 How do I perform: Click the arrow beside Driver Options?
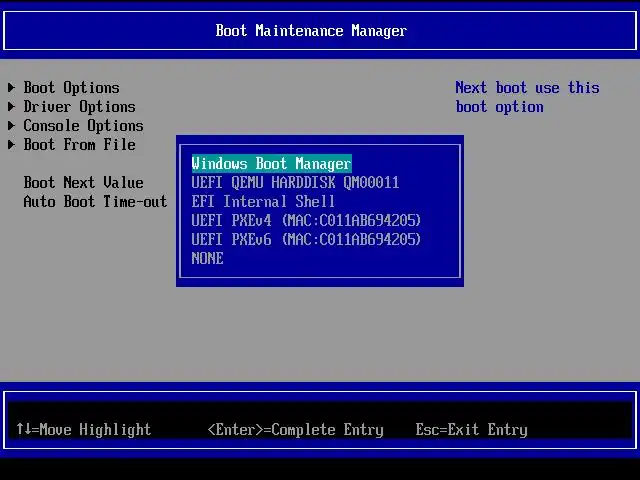[x=11, y=107]
